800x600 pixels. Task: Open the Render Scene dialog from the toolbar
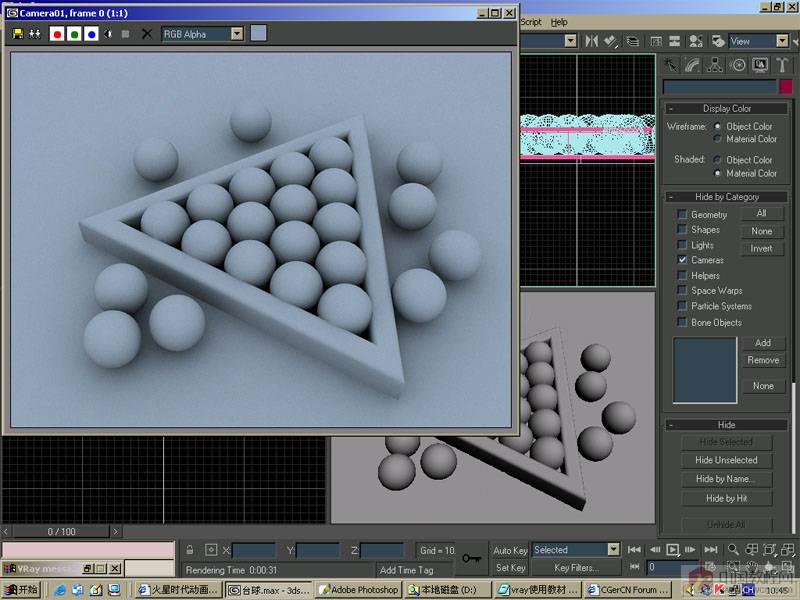pyautogui.click(x=718, y=41)
